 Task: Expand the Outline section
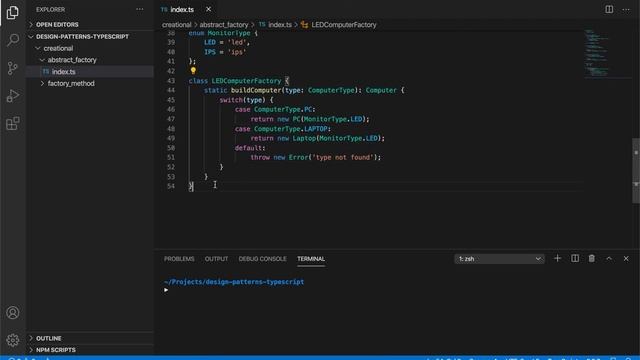tap(90, 338)
